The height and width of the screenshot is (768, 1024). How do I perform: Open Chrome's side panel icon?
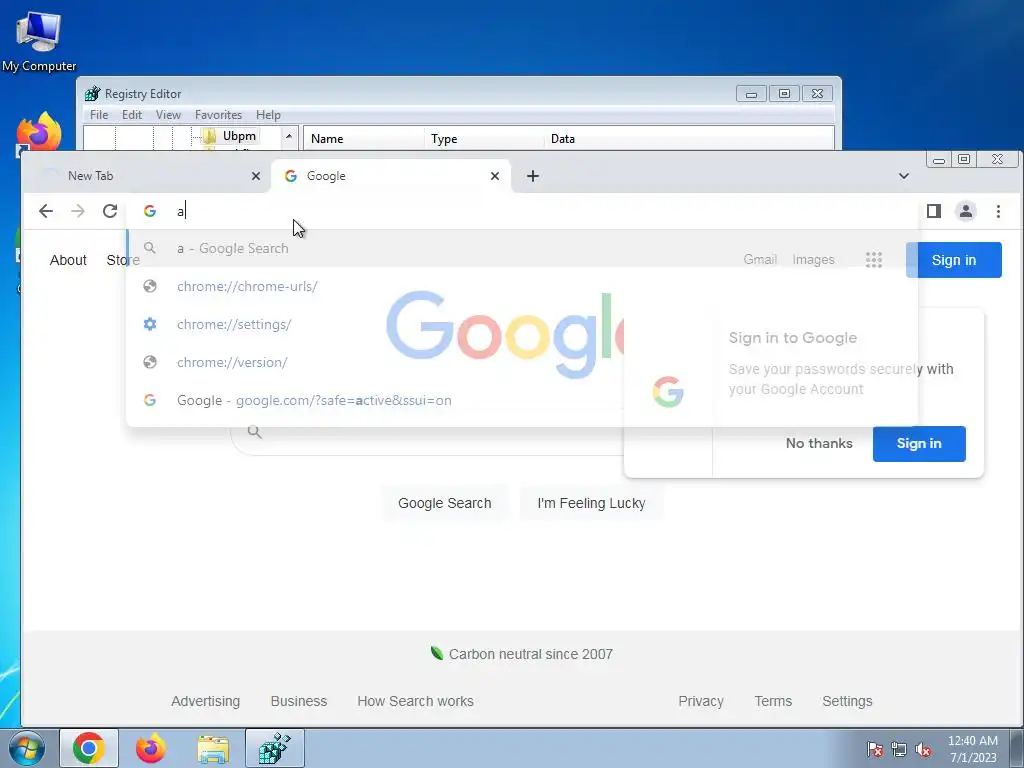click(x=933, y=211)
